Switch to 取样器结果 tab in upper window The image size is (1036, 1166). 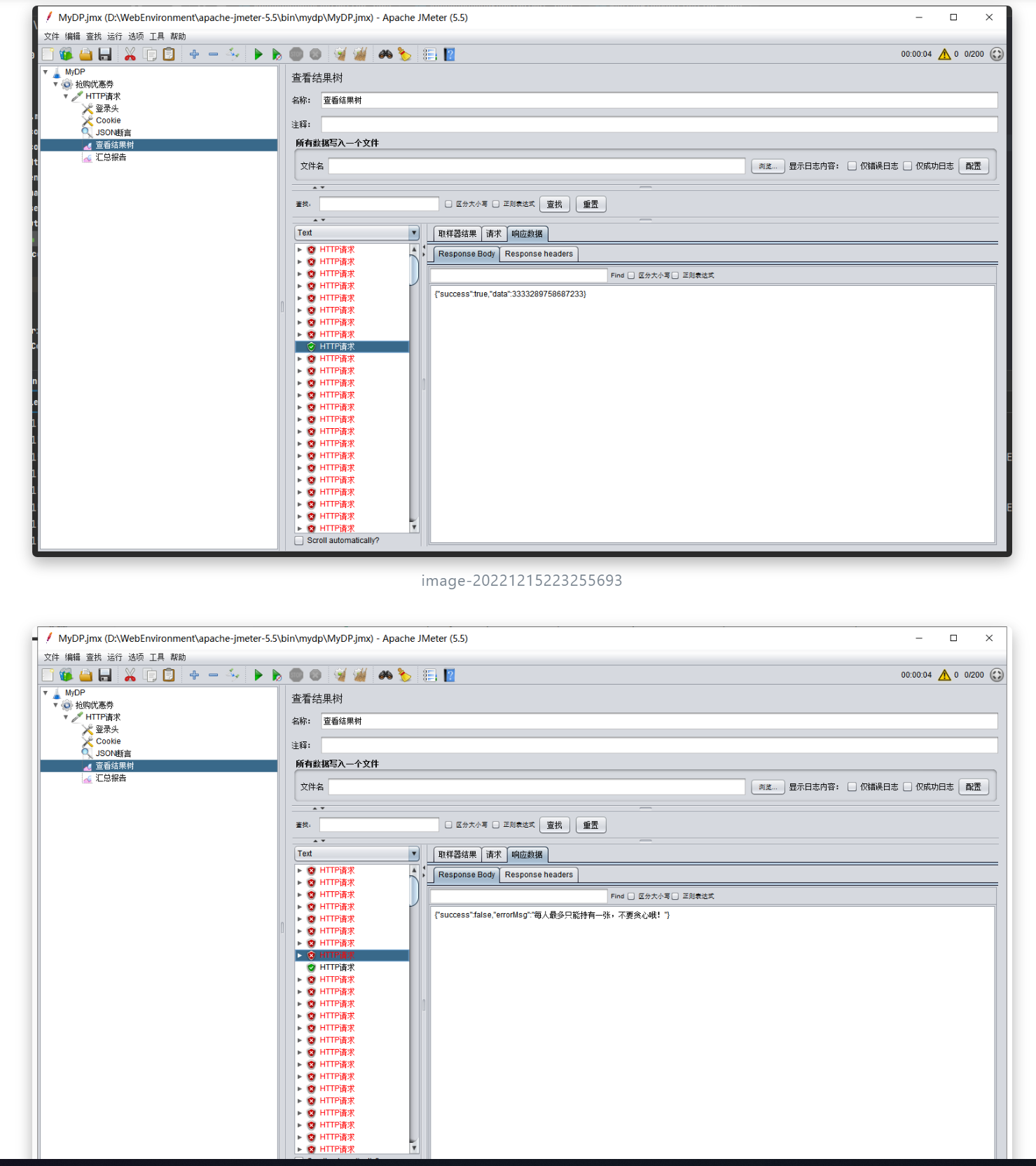(x=457, y=234)
